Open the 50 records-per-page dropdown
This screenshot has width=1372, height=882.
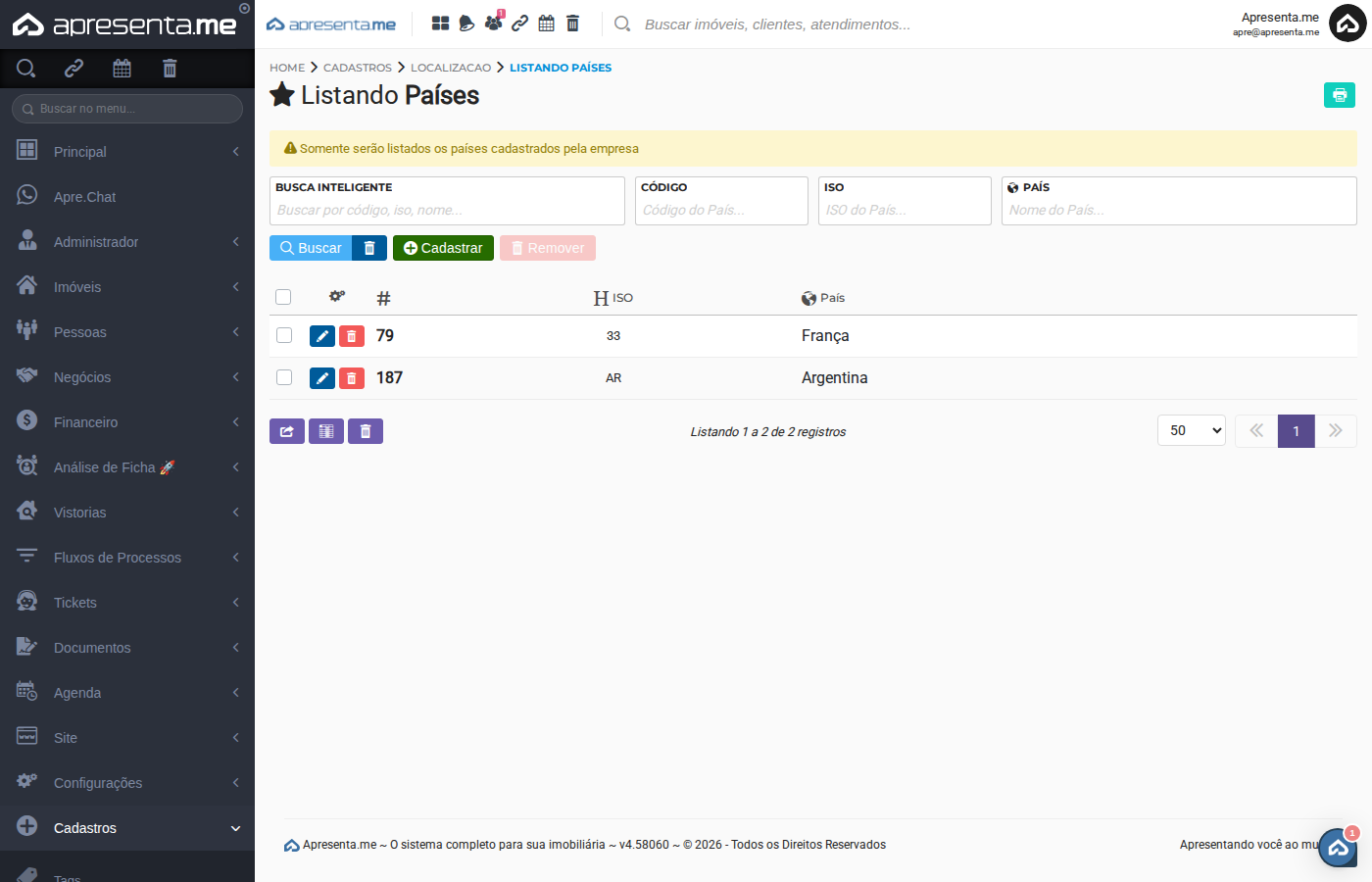point(1191,430)
